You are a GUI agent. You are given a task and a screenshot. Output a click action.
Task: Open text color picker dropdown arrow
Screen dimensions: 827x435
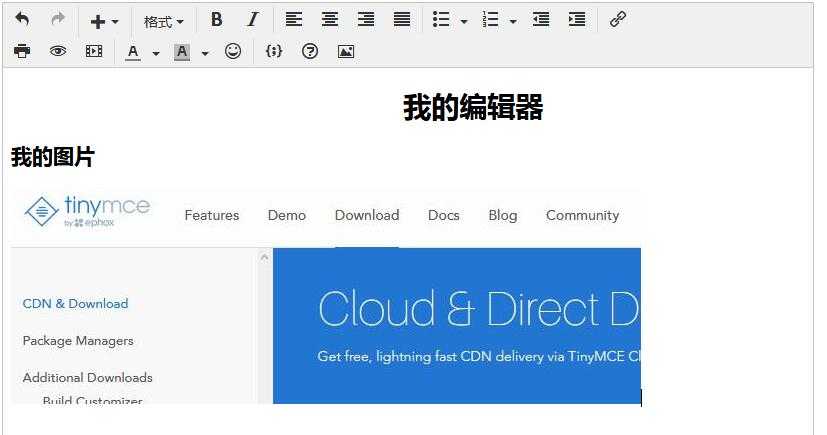[x=156, y=53]
